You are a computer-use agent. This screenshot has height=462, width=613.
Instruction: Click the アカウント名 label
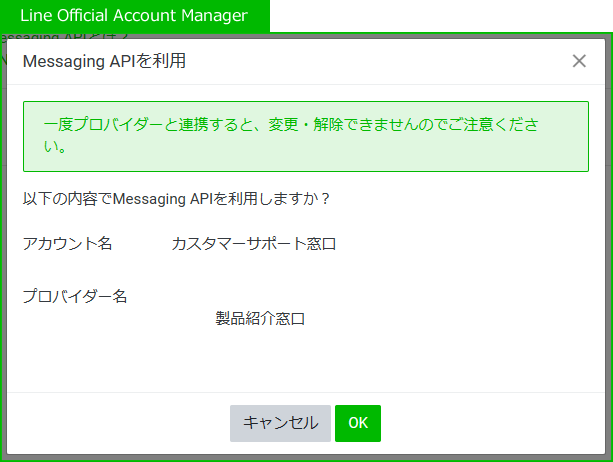[x=67, y=244]
